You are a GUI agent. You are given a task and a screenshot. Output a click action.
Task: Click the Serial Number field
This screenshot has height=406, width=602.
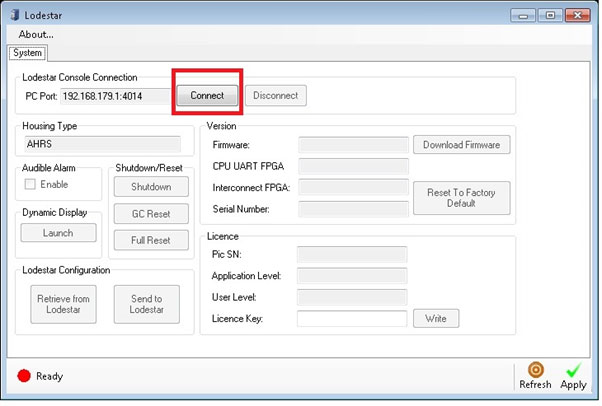tap(353, 209)
